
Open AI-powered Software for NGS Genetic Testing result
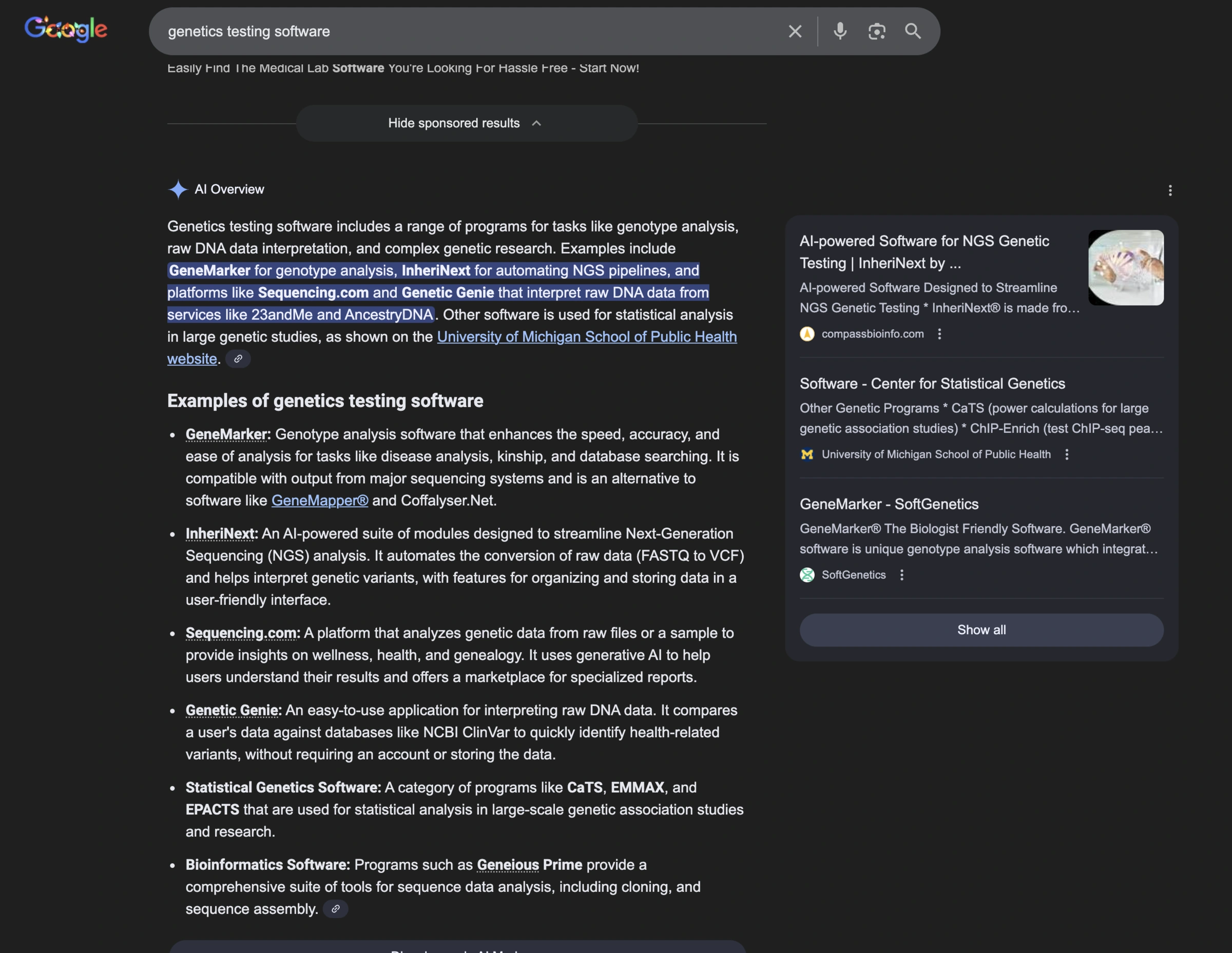925,252
